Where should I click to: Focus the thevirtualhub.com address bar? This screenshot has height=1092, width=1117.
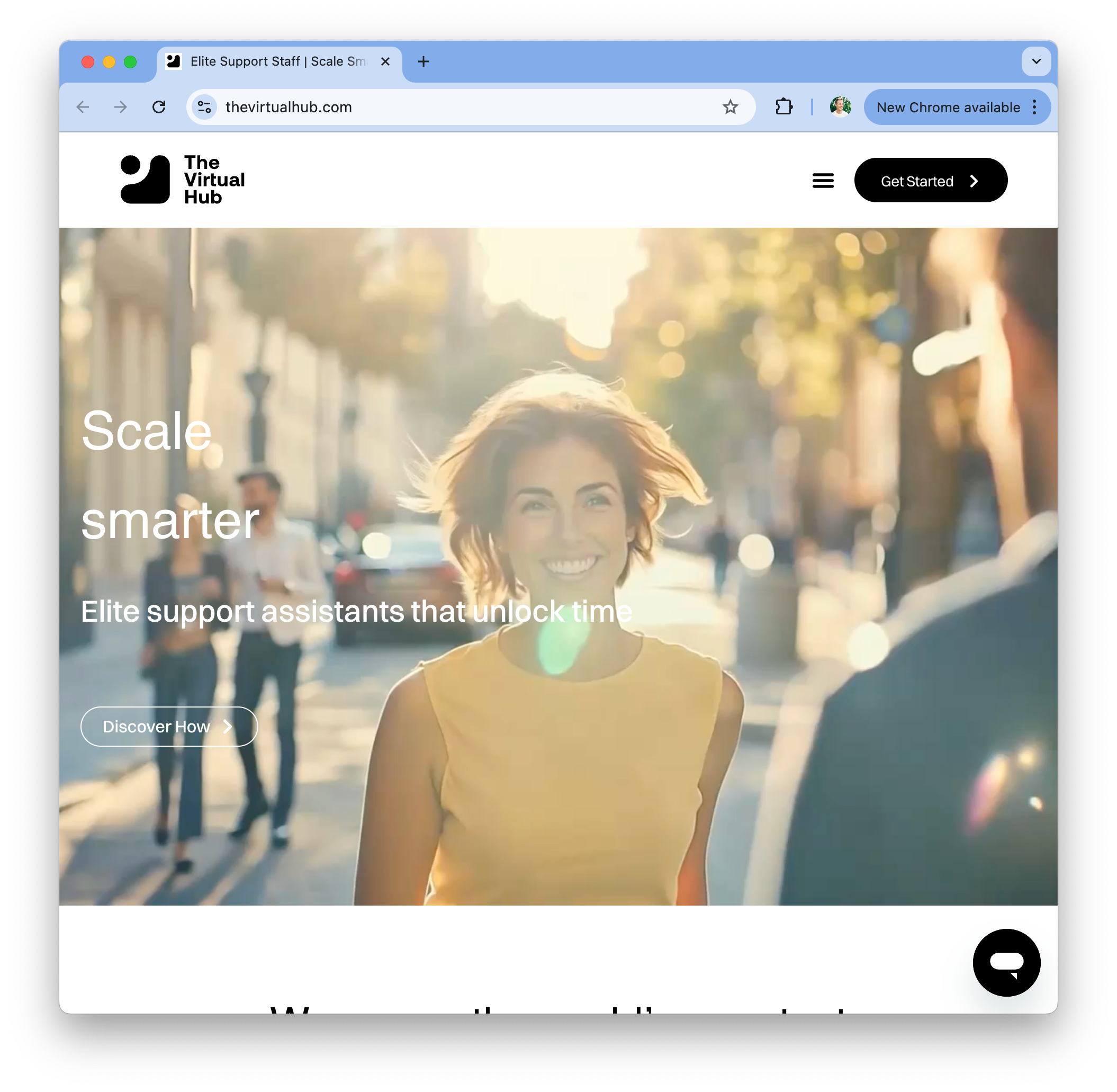tap(459, 108)
